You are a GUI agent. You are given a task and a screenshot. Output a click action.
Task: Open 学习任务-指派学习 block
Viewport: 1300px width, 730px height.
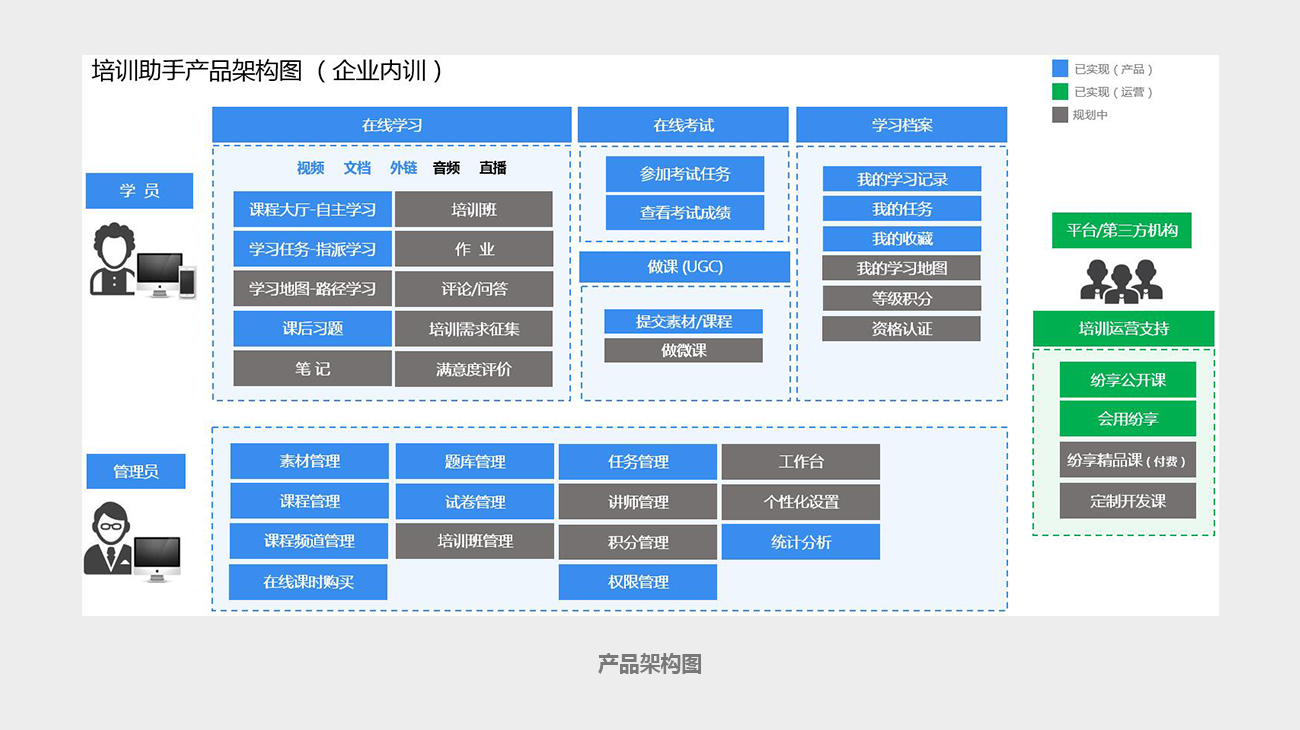tap(313, 249)
